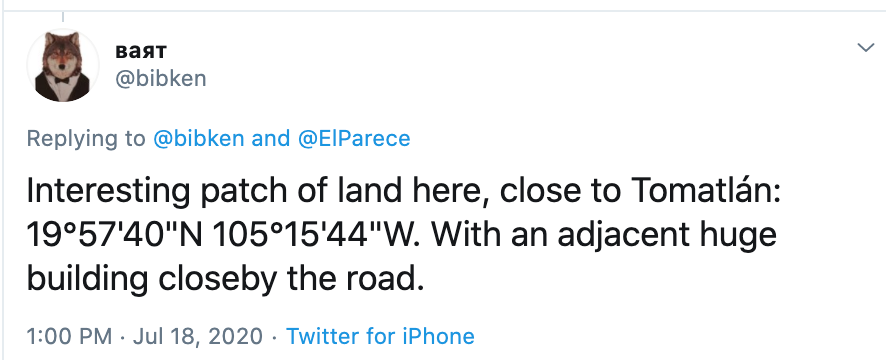Image resolution: width=886 pixels, height=360 pixels.
Task: Click the Jul 18, 2020 date
Action: pyautogui.click(x=198, y=336)
